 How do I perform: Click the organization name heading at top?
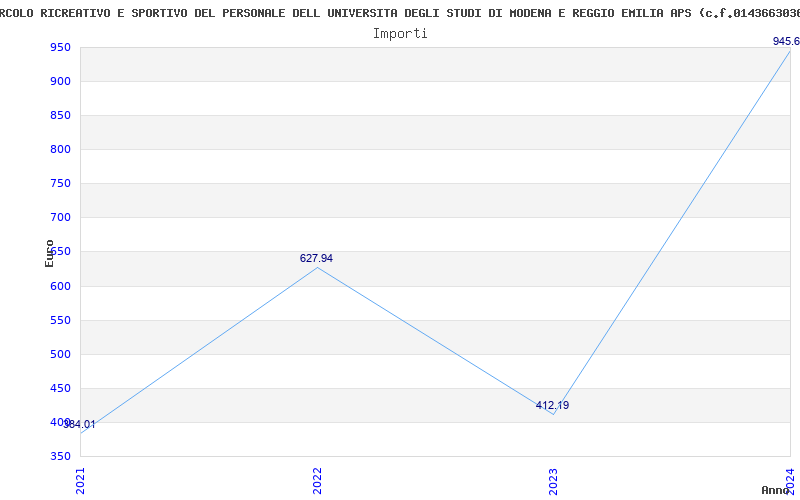tap(400, 14)
